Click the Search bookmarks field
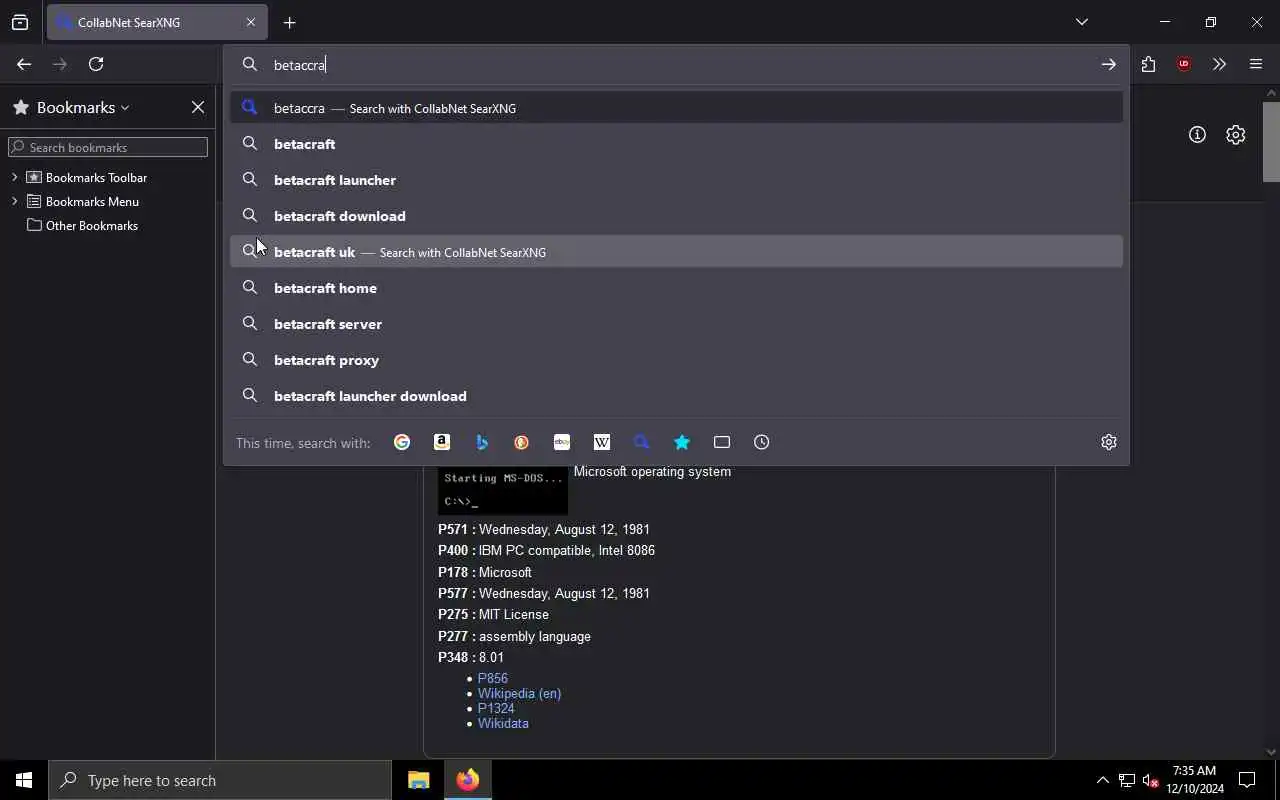This screenshot has width=1280, height=800. [x=108, y=147]
